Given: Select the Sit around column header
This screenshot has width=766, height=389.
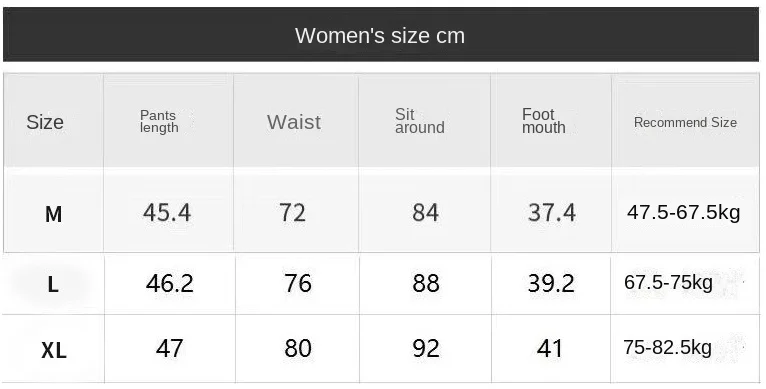Looking at the screenshot, I should tap(420, 121).
